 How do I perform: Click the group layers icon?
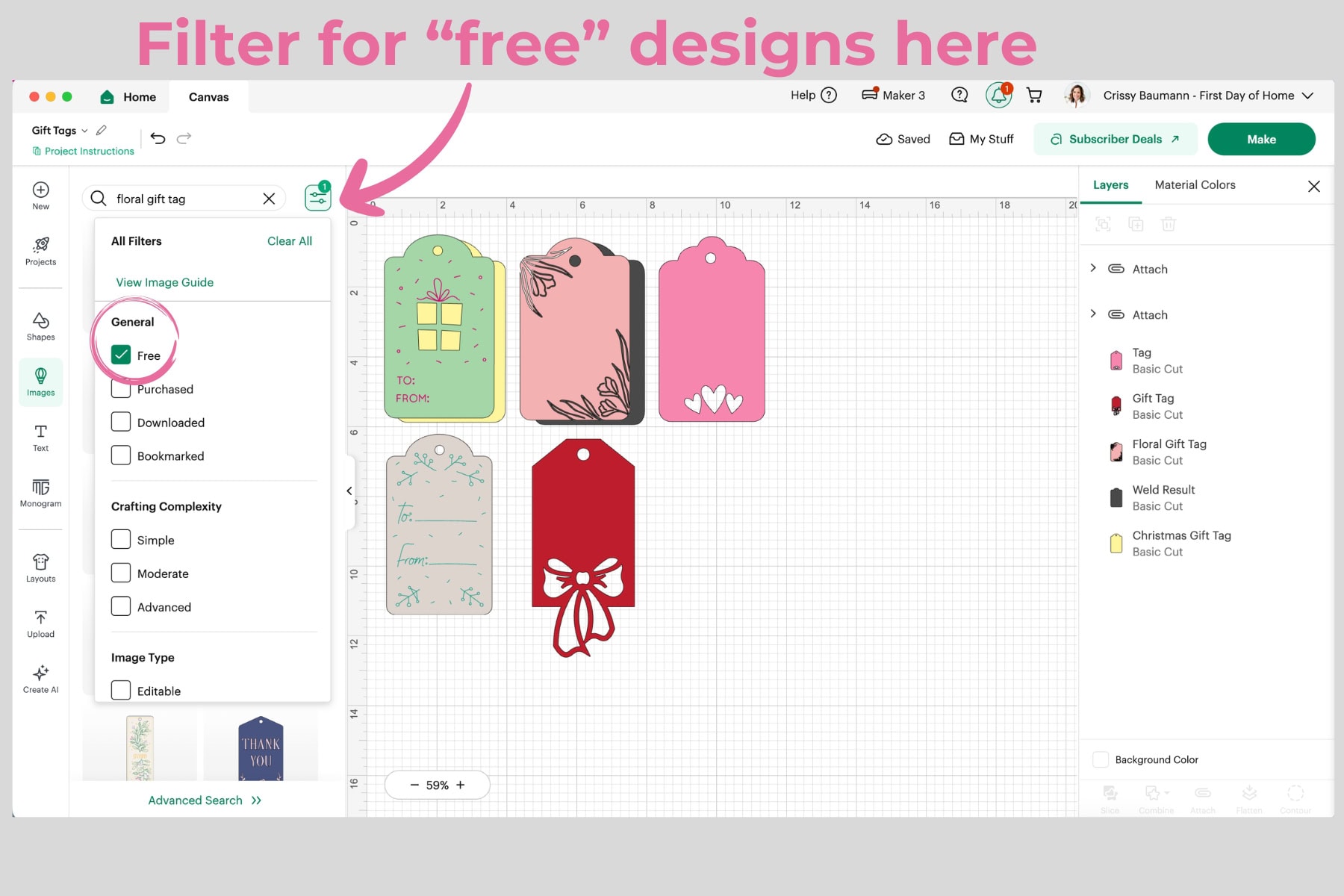[x=1103, y=224]
